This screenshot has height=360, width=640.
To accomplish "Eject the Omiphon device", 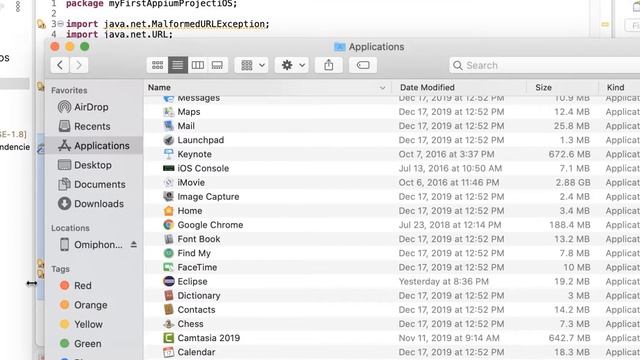I will click(x=133, y=244).
